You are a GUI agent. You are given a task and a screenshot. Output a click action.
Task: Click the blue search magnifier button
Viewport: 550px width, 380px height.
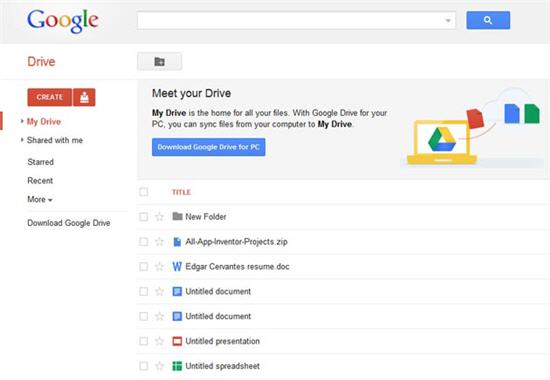click(x=488, y=20)
